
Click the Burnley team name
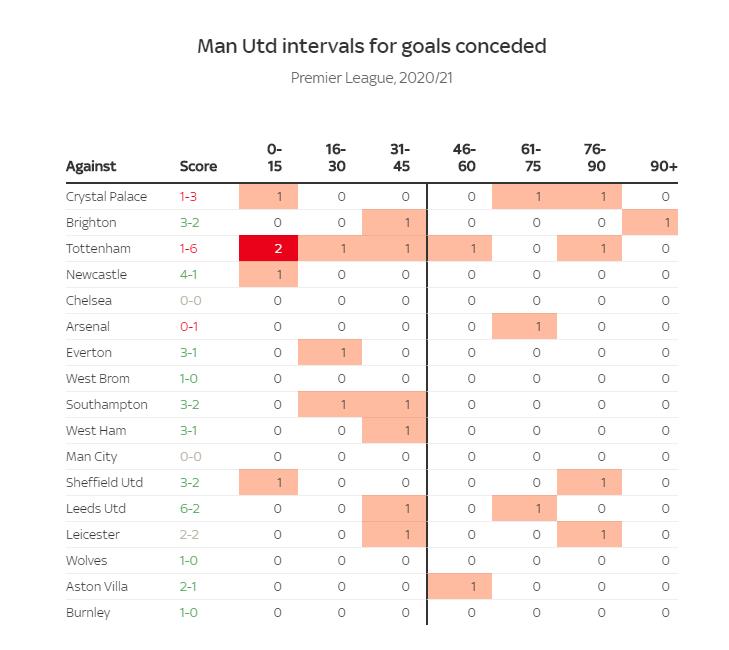(x=88, y=612)
